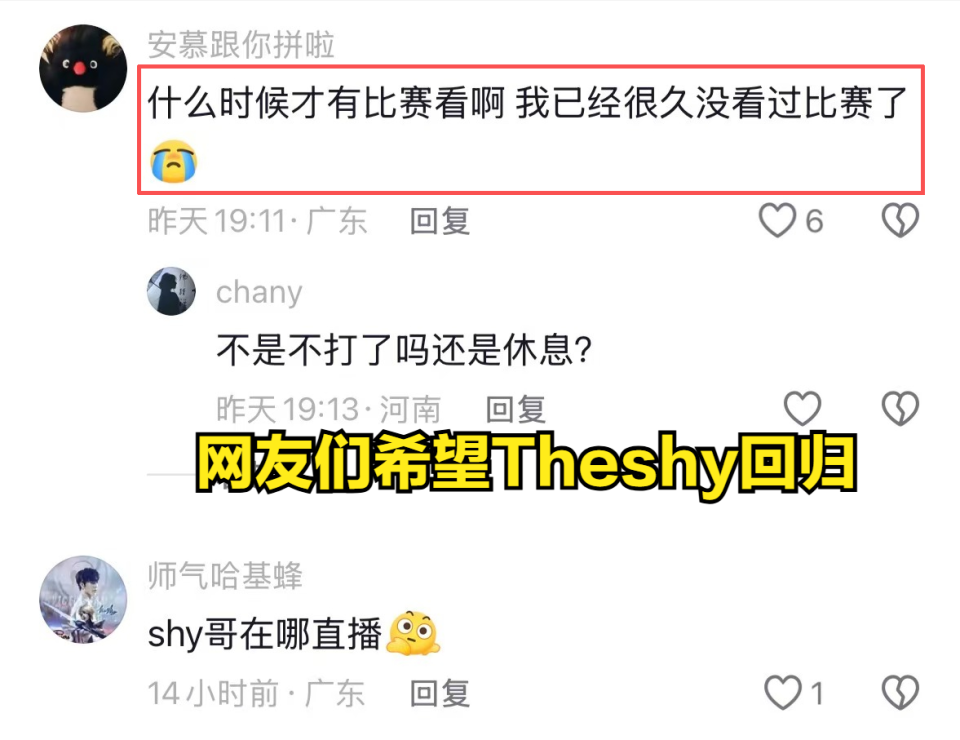960x740 pixels.
Task: Select comment text shy哥在哪直播
Action: click(264, 634)
